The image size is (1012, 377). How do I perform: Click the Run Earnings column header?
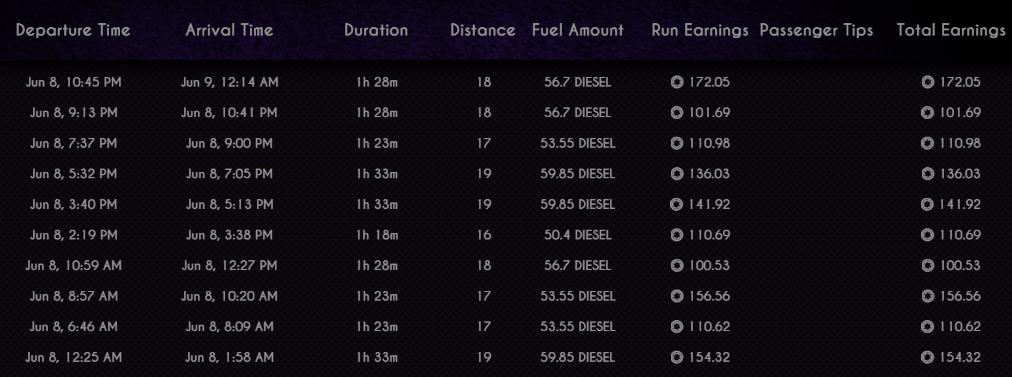pyautogui.click(x=700, y=30)
